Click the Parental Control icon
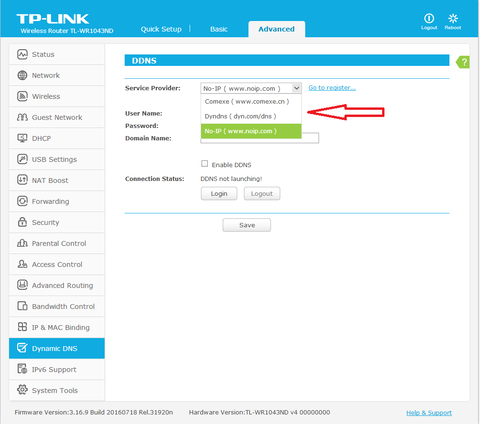The width and height of the screenshot is (480, 424). (x=22, y=243)
